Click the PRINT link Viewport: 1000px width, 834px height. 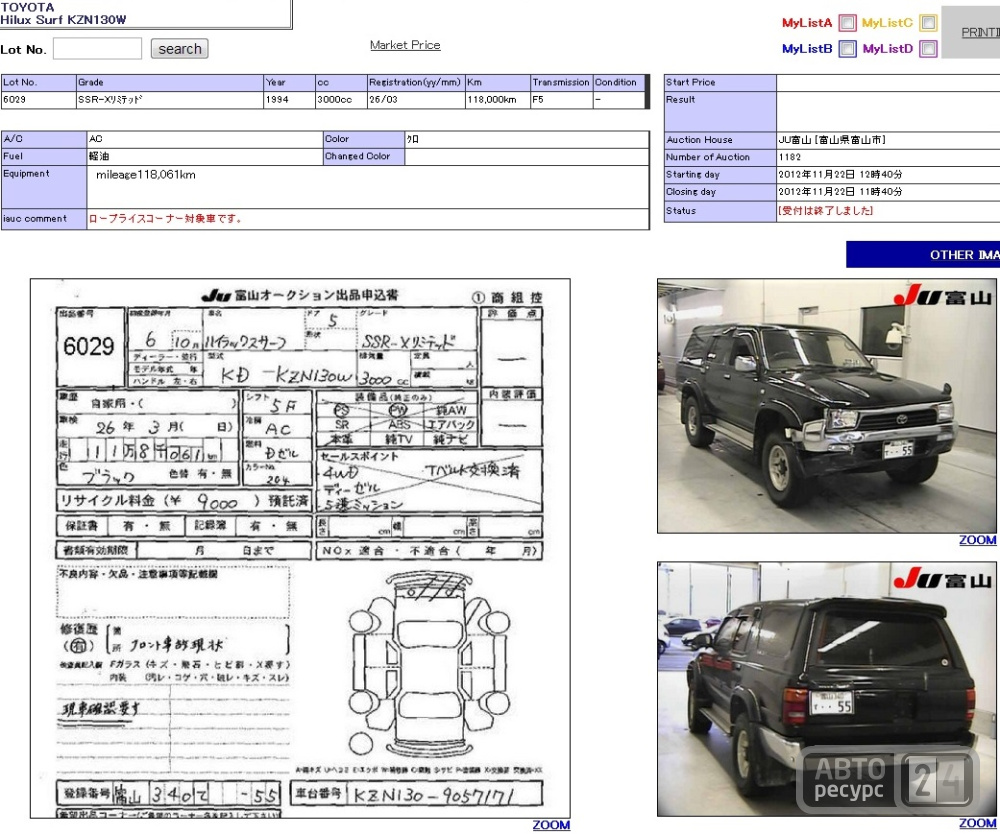point(980,33)
